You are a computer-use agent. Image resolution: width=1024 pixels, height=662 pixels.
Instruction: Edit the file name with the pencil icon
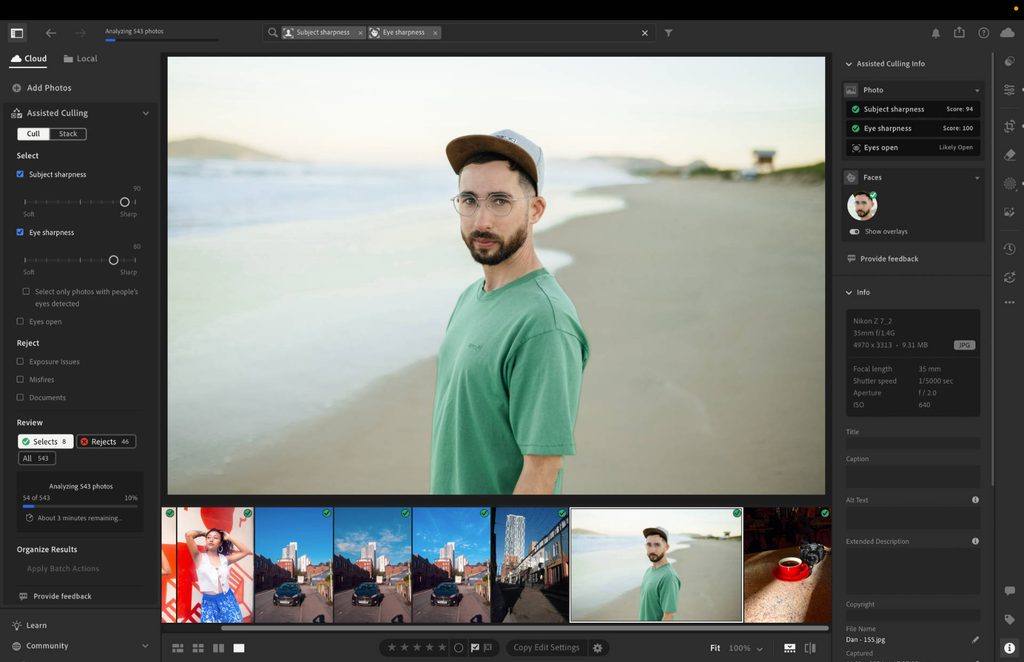coord(975,640)
